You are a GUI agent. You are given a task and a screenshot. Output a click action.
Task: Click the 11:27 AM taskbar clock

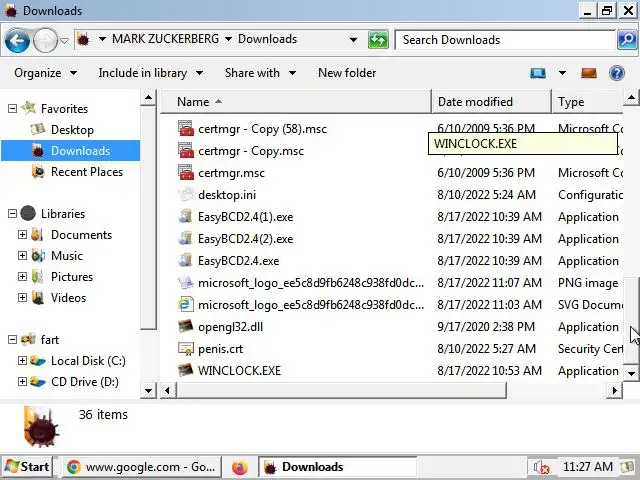click(x=588, y=467)
